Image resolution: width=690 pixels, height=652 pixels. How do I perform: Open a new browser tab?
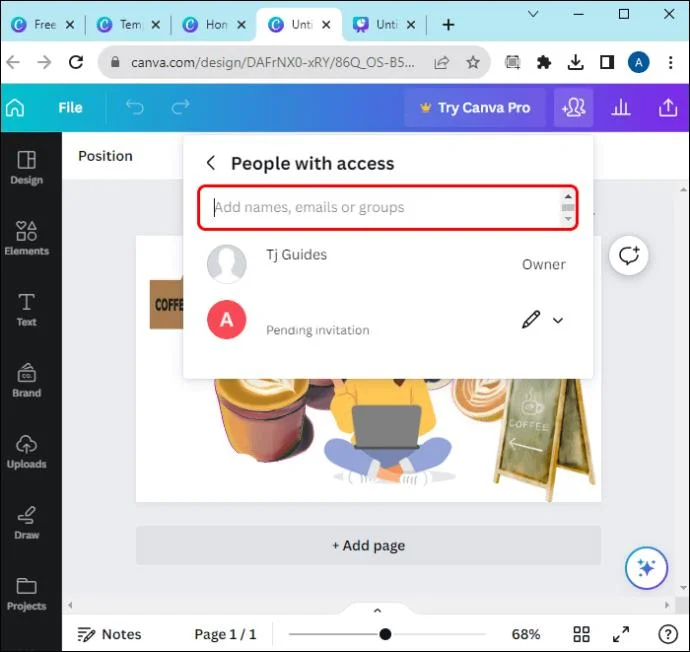pyautogui.click(x=448, y=25)
